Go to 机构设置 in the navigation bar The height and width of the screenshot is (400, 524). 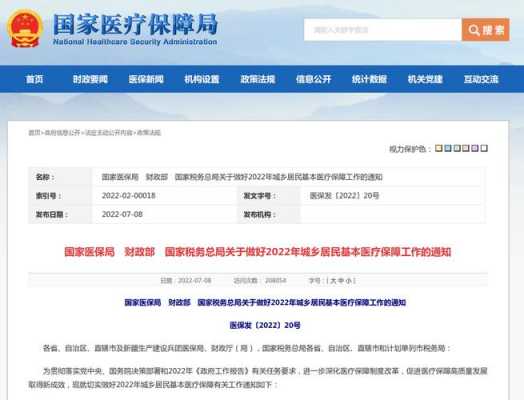[202, 79]
